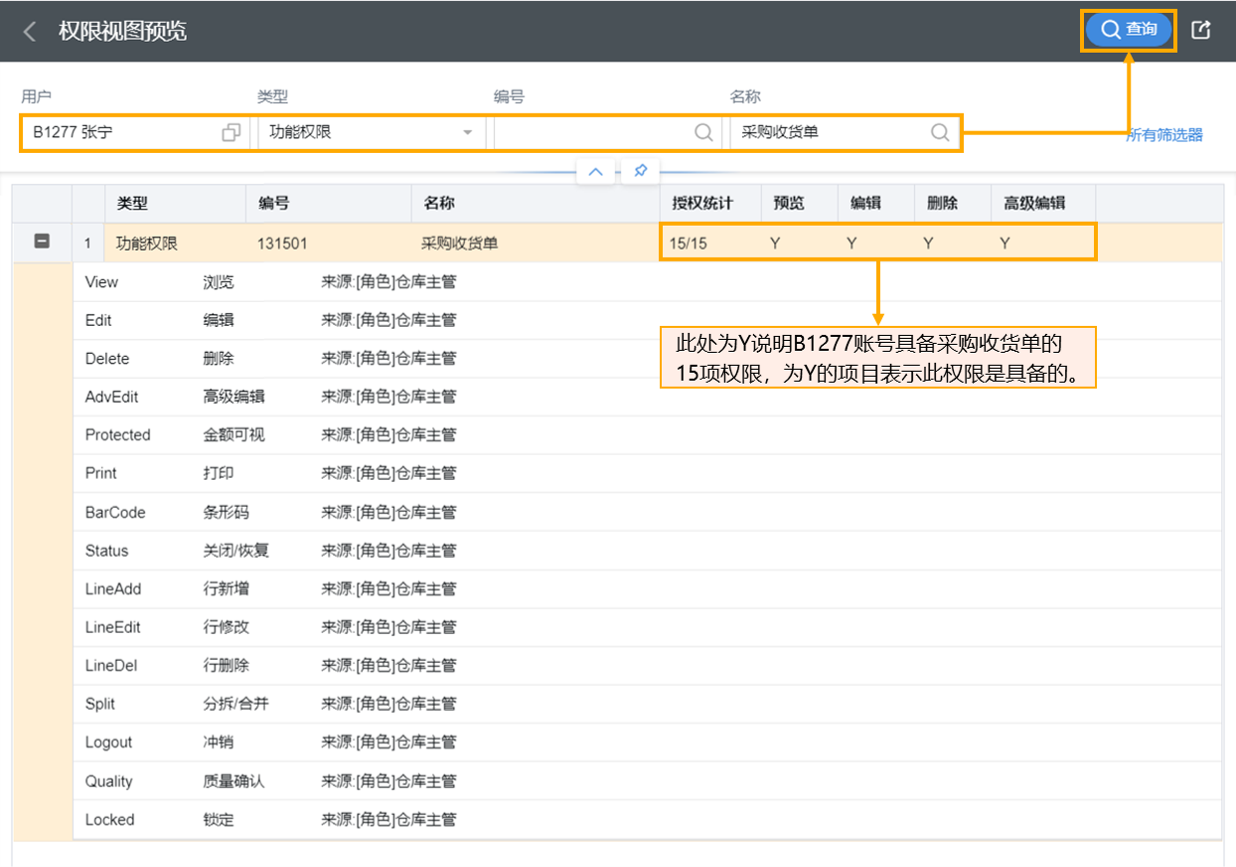Focus the 名称 field 采购收货单
1236x867 pixels.
coord(844,132)
